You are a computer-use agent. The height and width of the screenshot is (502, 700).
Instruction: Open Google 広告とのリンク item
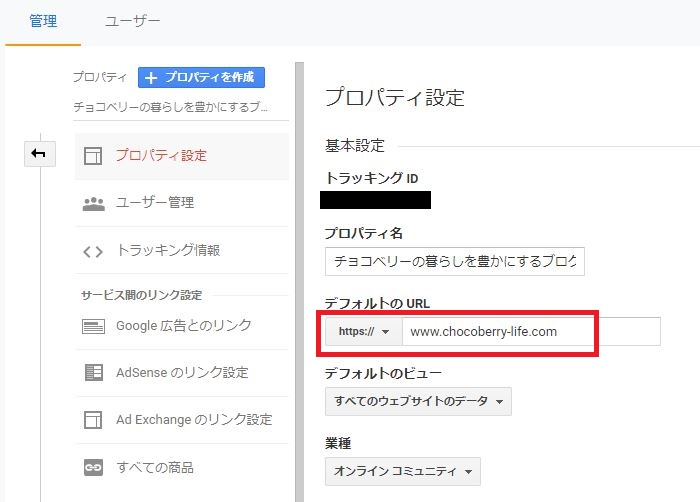point(182,326)
